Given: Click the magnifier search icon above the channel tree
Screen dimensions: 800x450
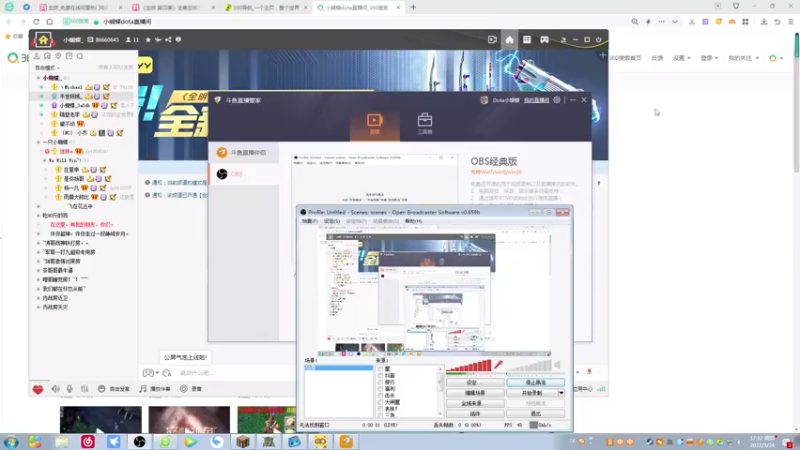Looking at the screenshot, I should tap(80, 56).
